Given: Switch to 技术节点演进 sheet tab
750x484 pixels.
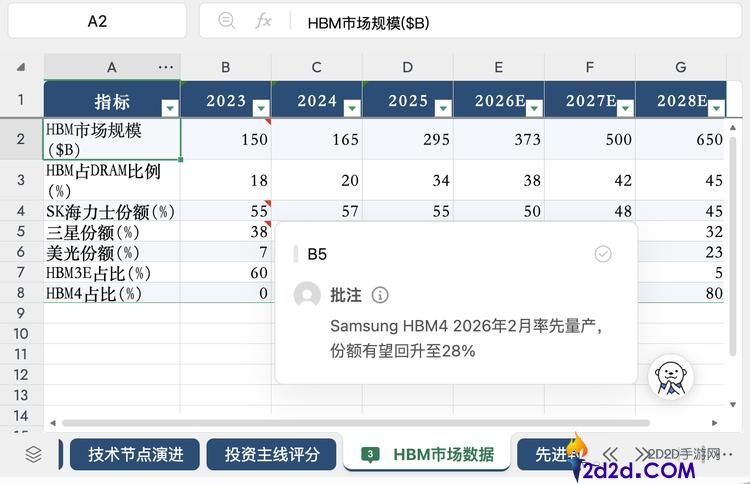Looking at the screenshot, I should 135,454.
